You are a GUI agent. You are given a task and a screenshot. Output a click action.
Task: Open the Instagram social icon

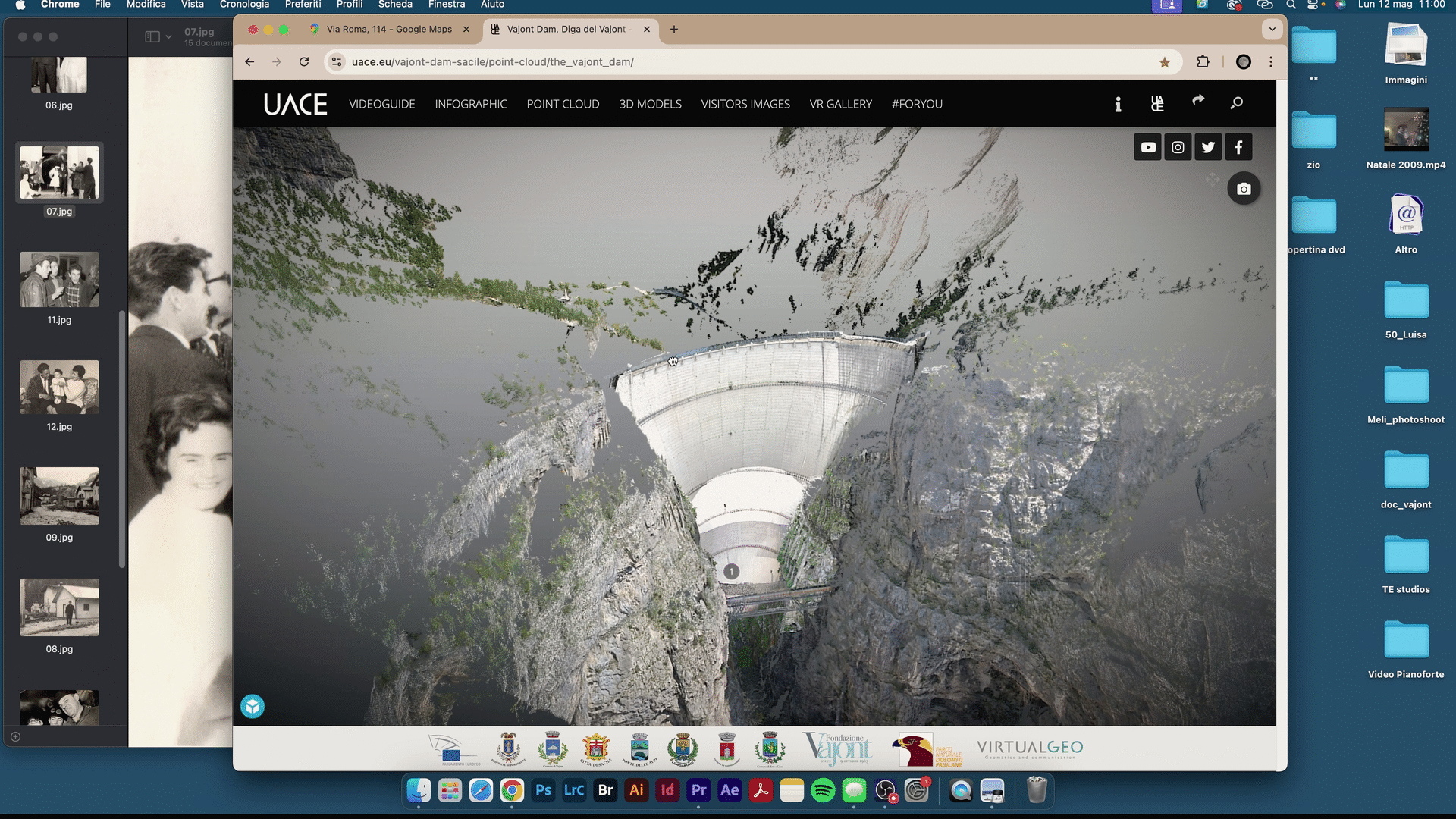(x=1178, y=147)
